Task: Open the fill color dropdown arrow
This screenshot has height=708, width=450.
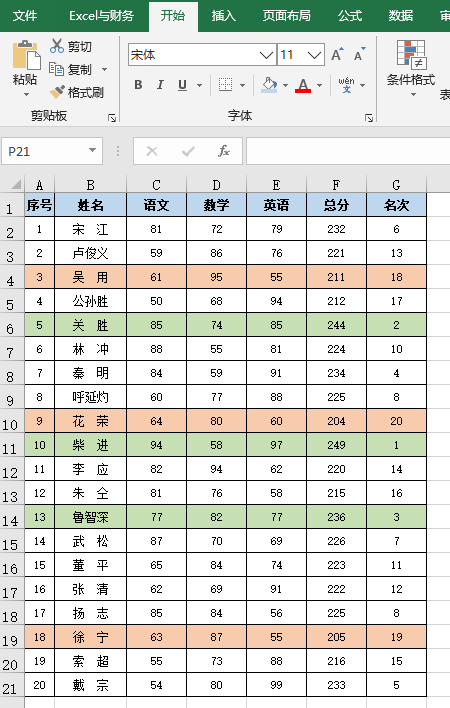Action: [285, 85]
